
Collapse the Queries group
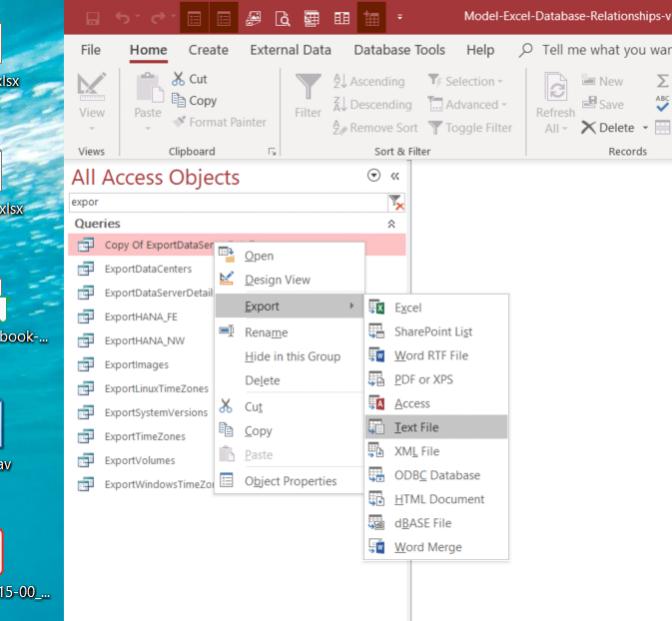tap(391, 224)
